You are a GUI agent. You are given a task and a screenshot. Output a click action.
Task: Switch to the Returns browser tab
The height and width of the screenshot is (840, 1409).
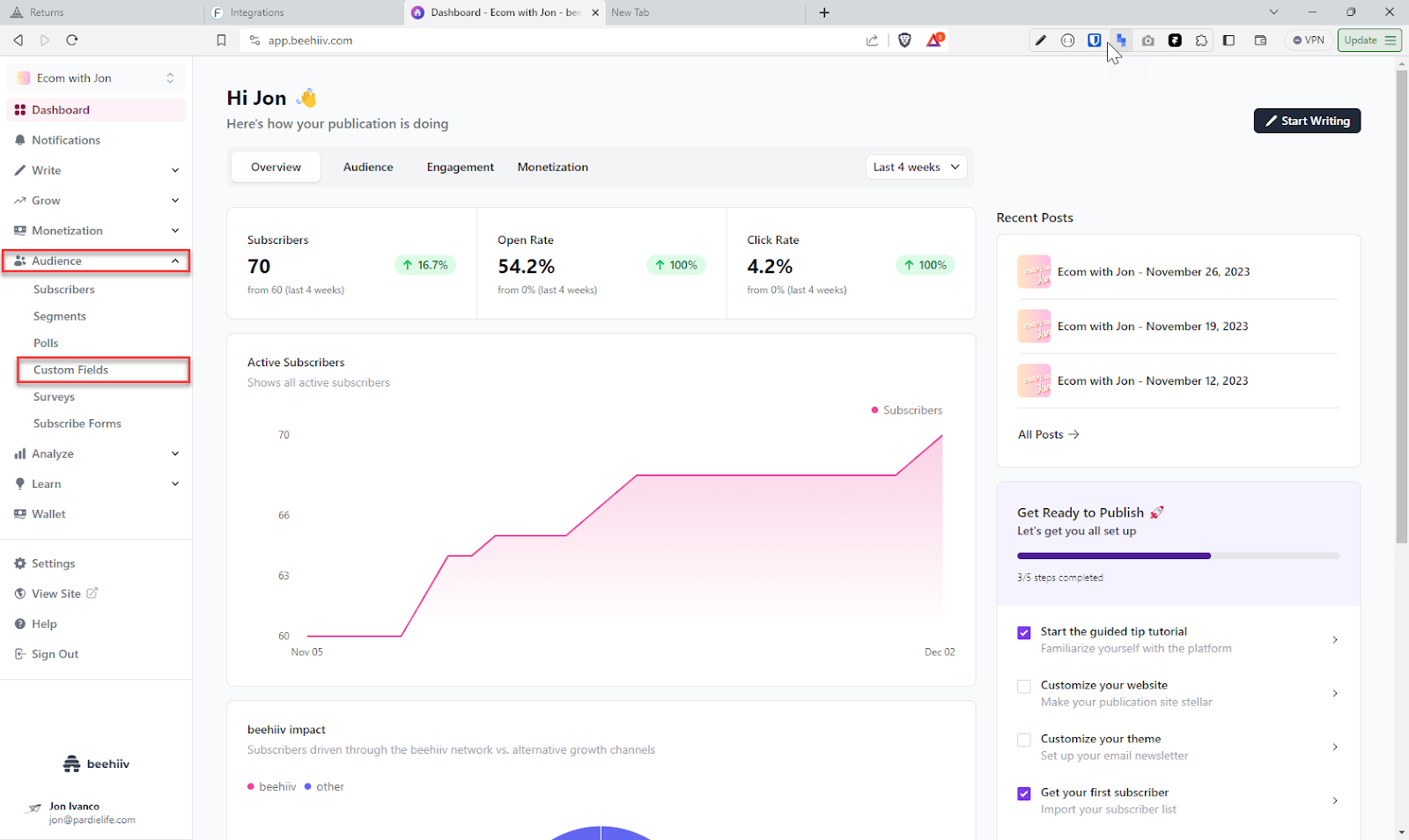(101, 12)
